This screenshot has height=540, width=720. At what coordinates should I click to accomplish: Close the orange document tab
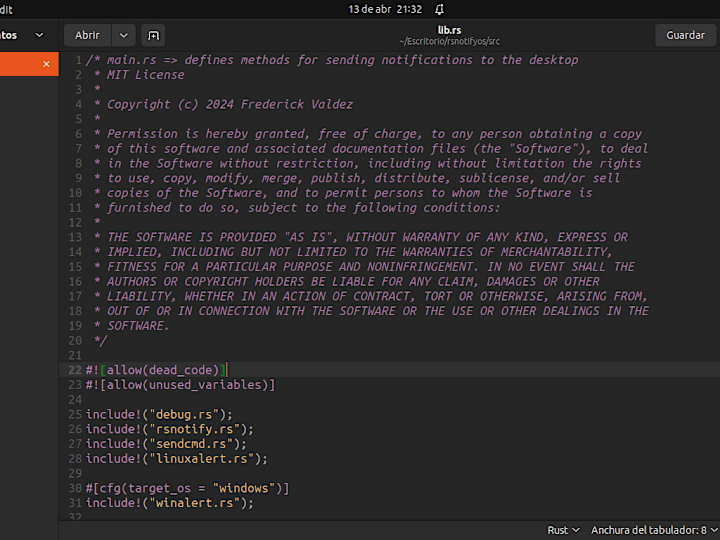pos(46,64)
